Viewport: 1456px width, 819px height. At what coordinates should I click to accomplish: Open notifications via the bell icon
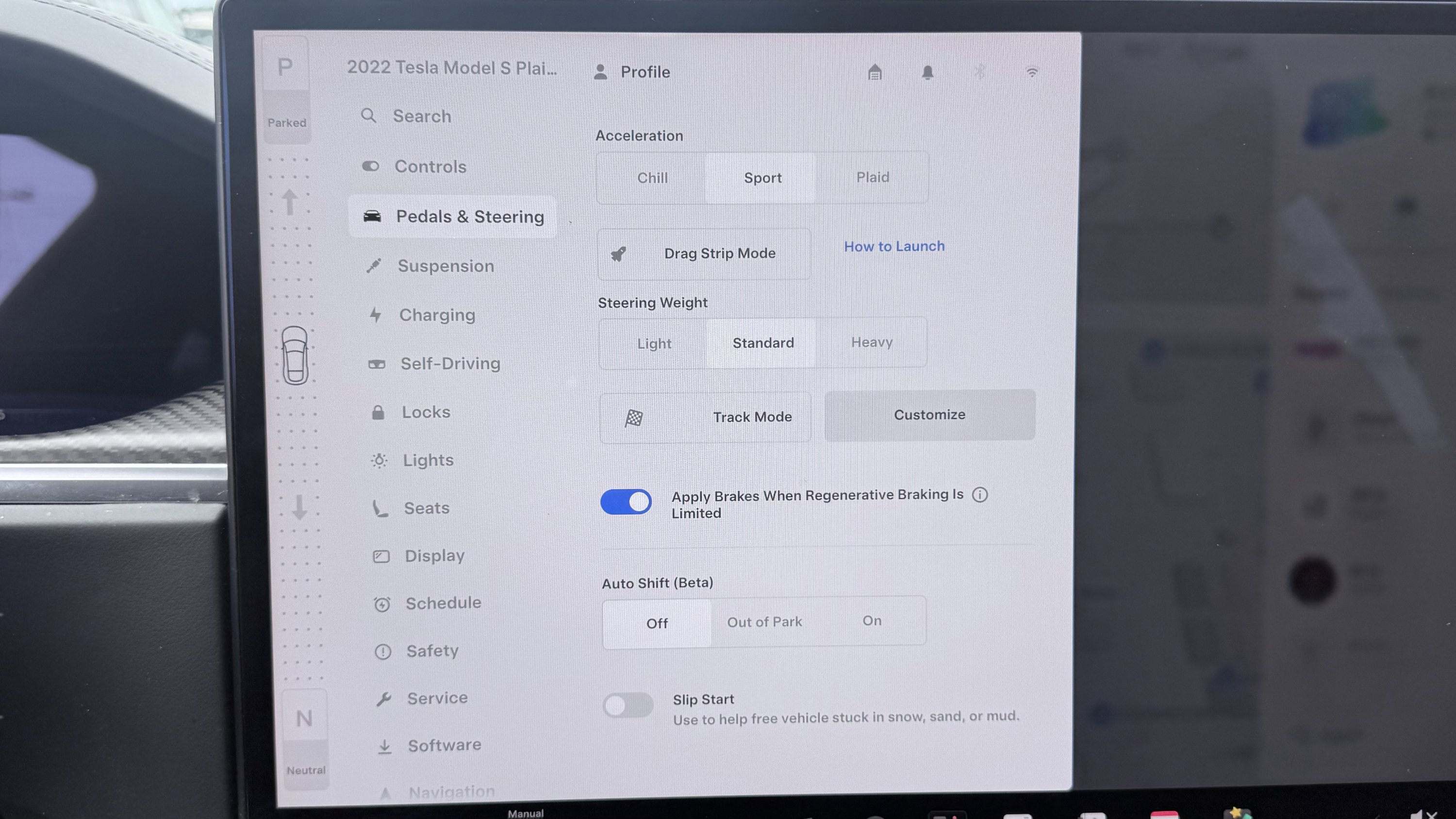click(x=927, y=72)
